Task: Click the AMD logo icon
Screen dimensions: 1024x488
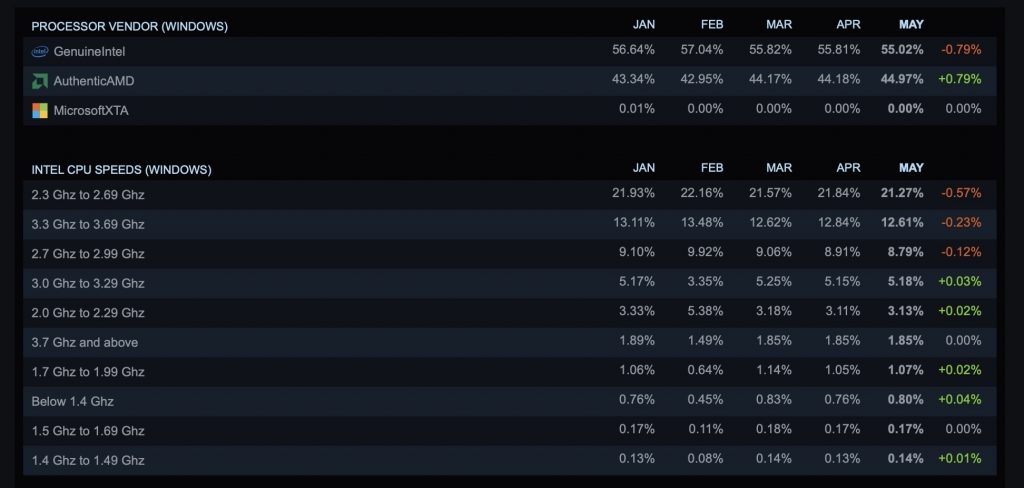Action: click(40, 81)
